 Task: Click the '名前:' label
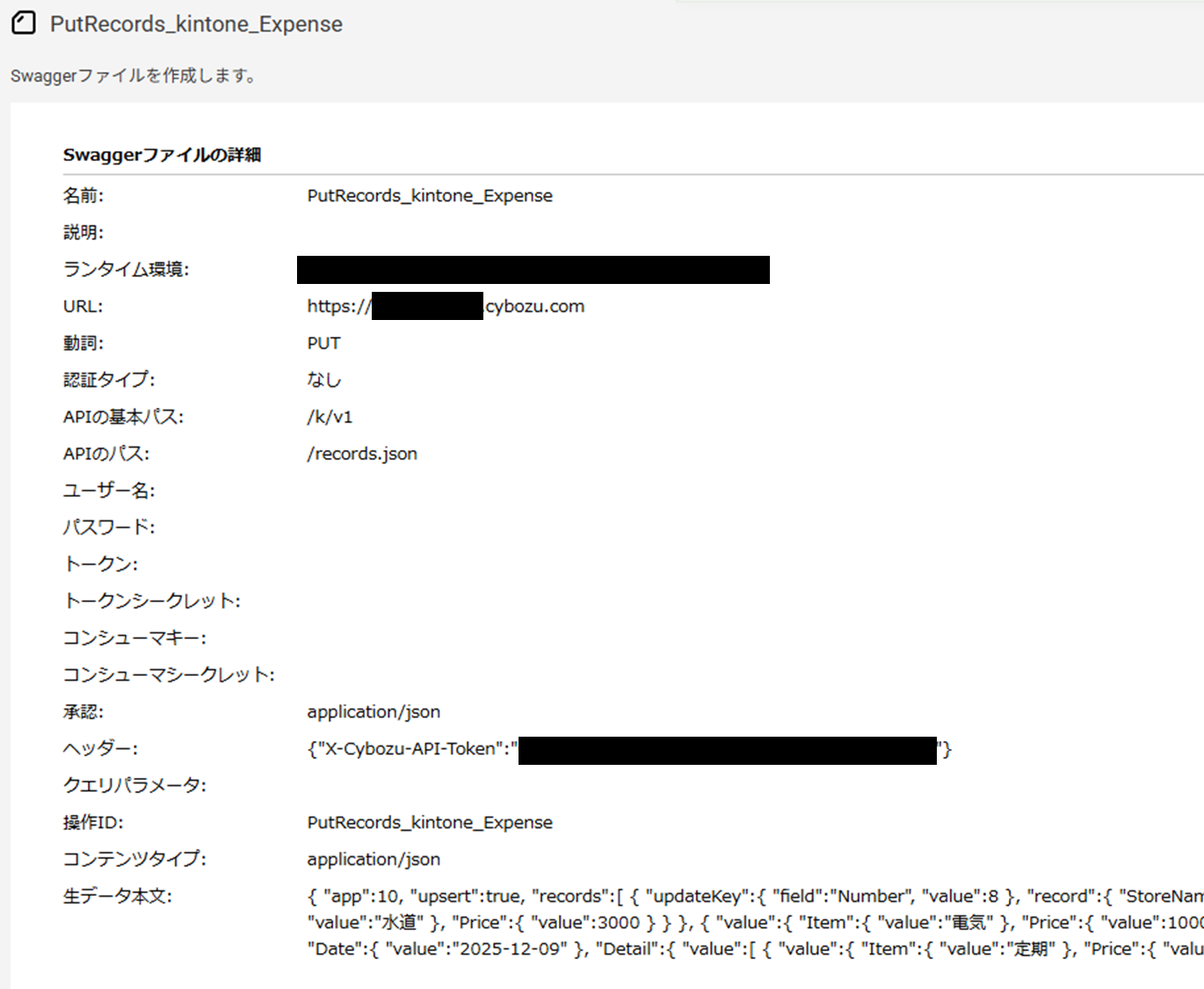(x=83, y=195)
